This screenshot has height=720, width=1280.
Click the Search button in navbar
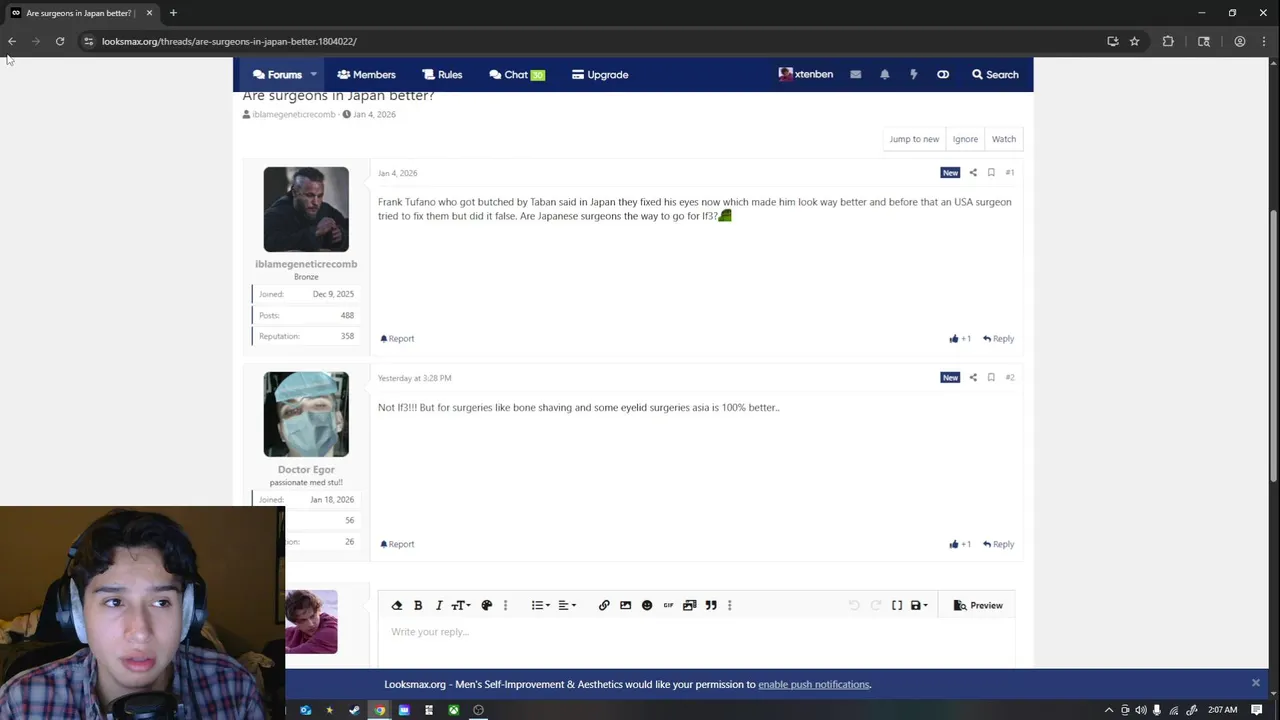[995, 75]
